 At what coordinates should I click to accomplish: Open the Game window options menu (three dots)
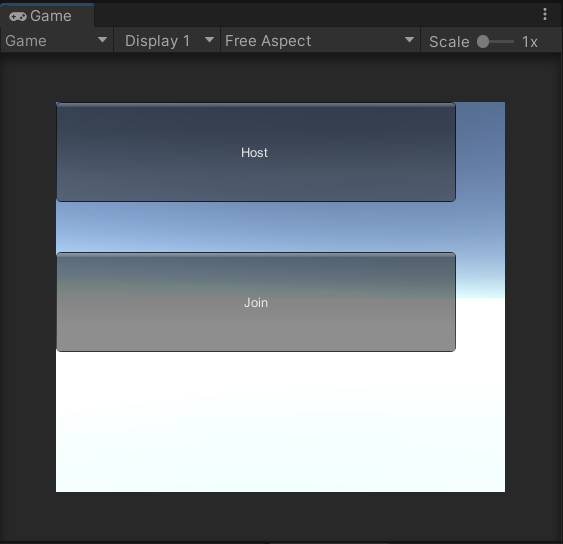pos(545,14)
